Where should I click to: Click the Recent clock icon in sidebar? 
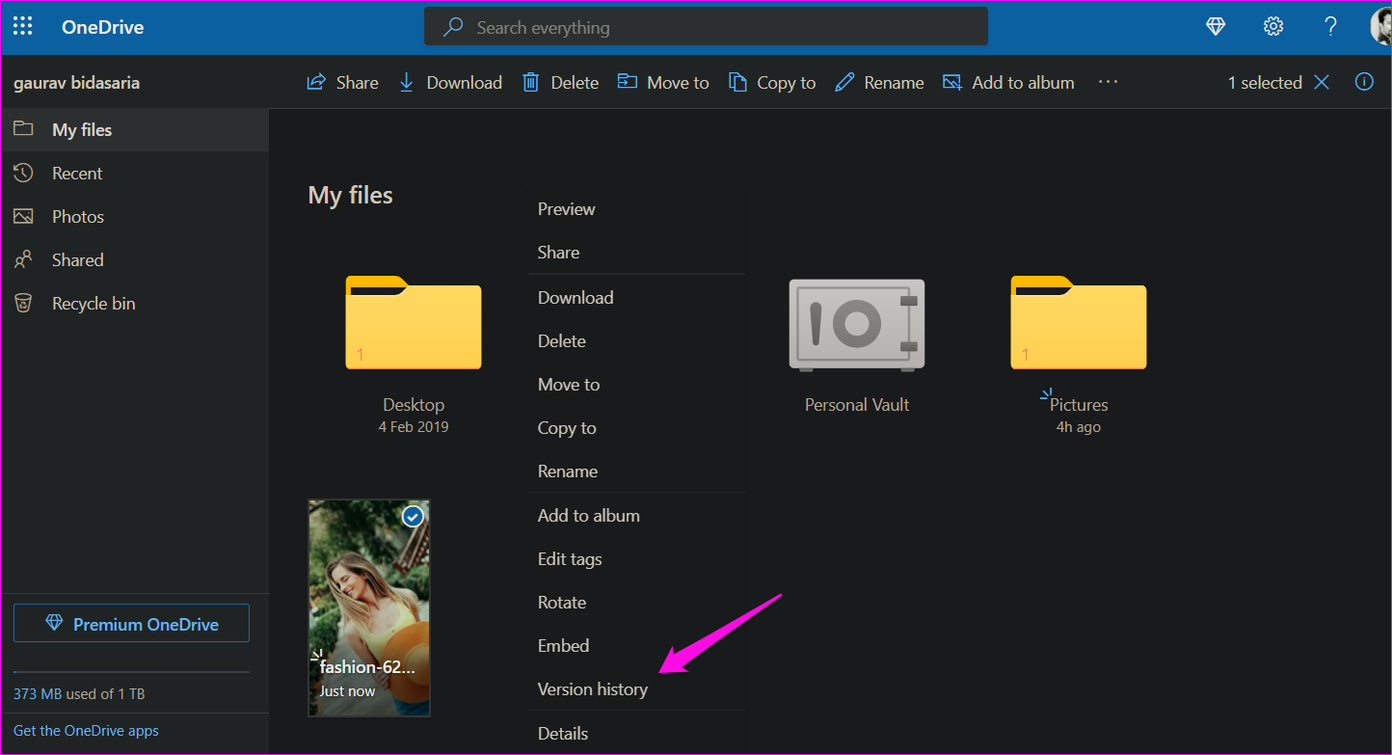pyautogui.click(x=23, y=173)
